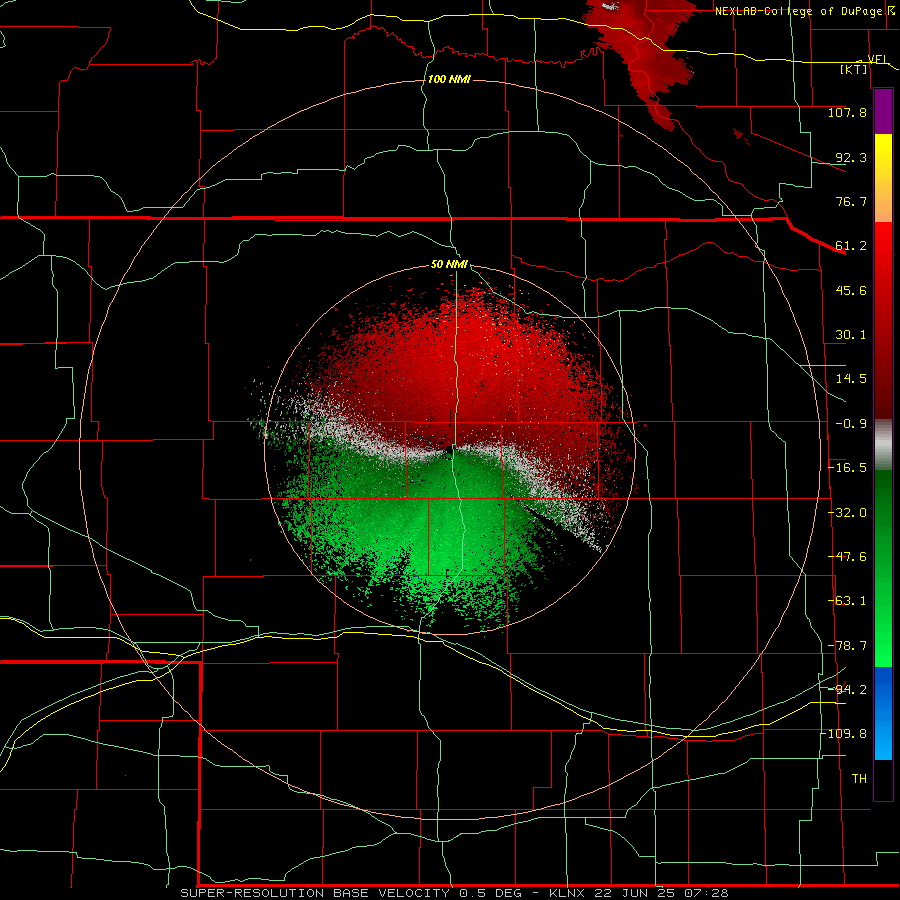
Task: Click the -0.9 velocity scale label
Action: pos(850,424)
